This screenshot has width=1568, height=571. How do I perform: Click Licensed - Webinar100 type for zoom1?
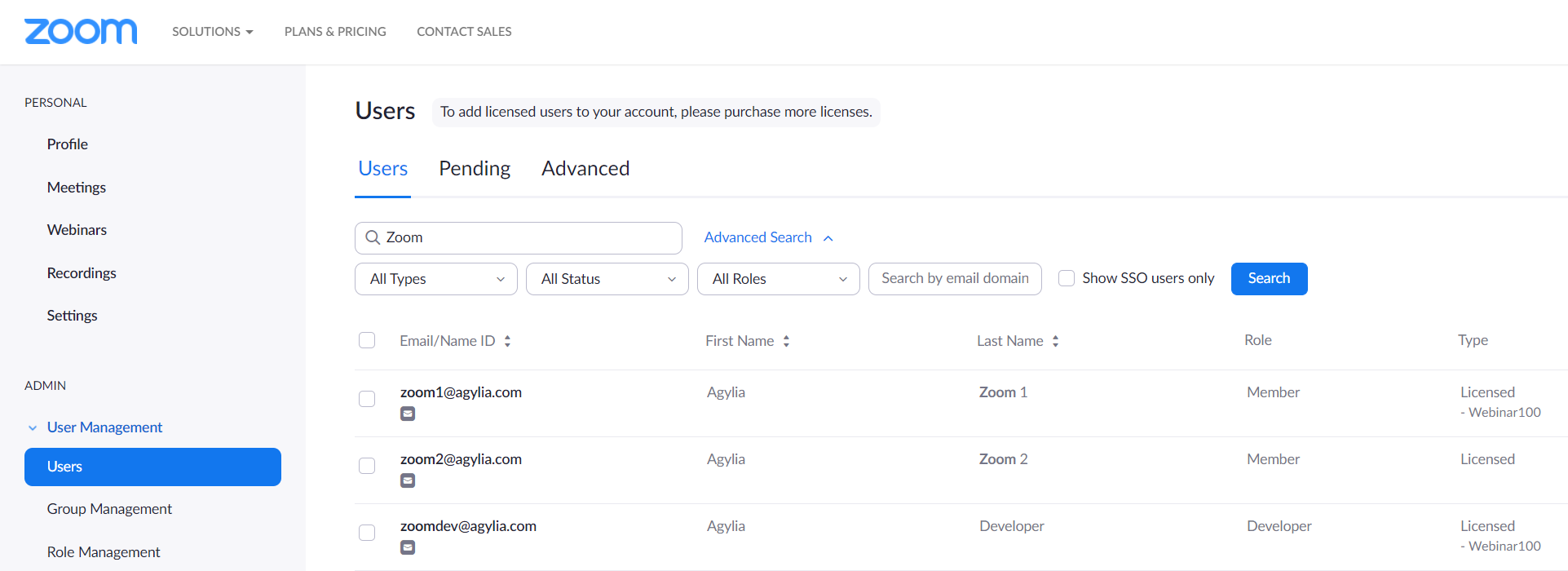pos(1500,402)
